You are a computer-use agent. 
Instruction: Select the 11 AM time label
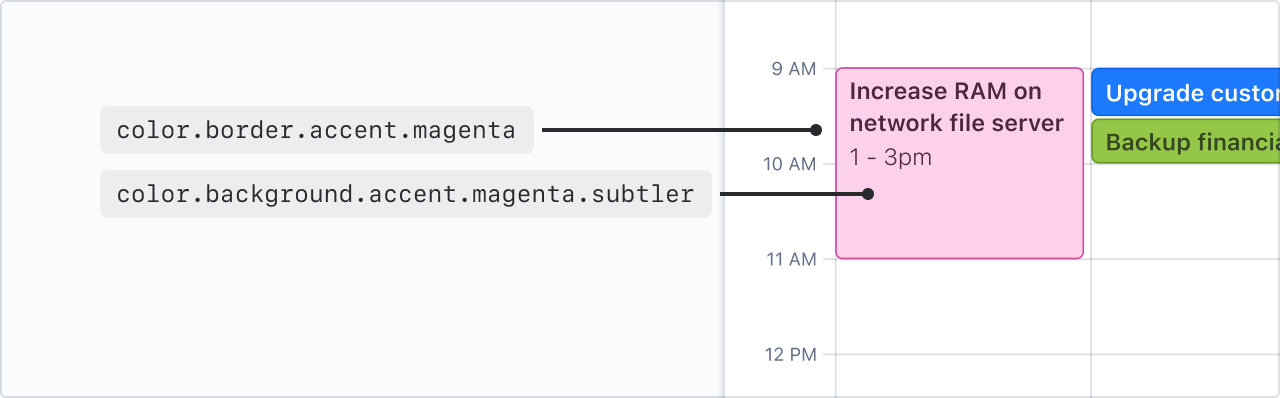790,259
